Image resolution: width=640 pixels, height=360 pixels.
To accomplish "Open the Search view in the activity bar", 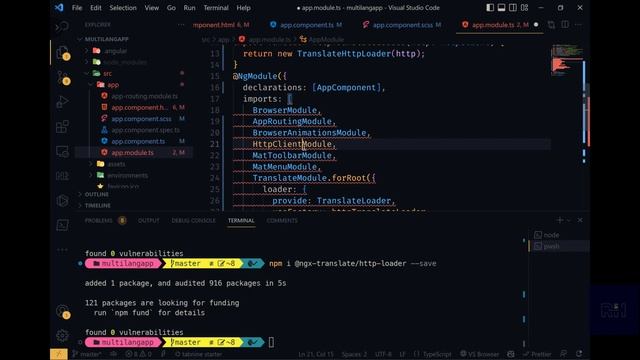I will [x=62, y=27].
